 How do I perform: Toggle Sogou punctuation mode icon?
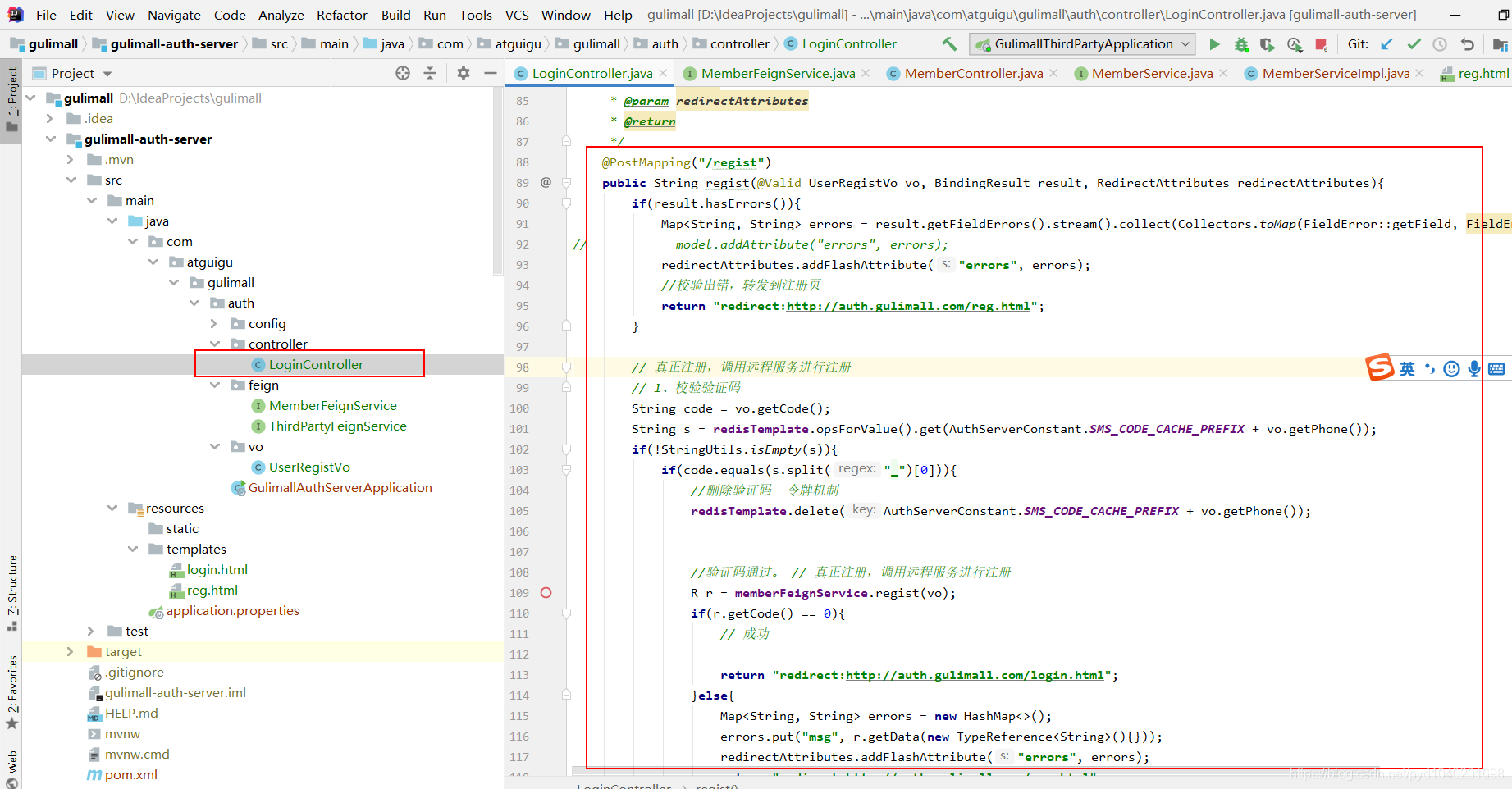click(1430, 369)
